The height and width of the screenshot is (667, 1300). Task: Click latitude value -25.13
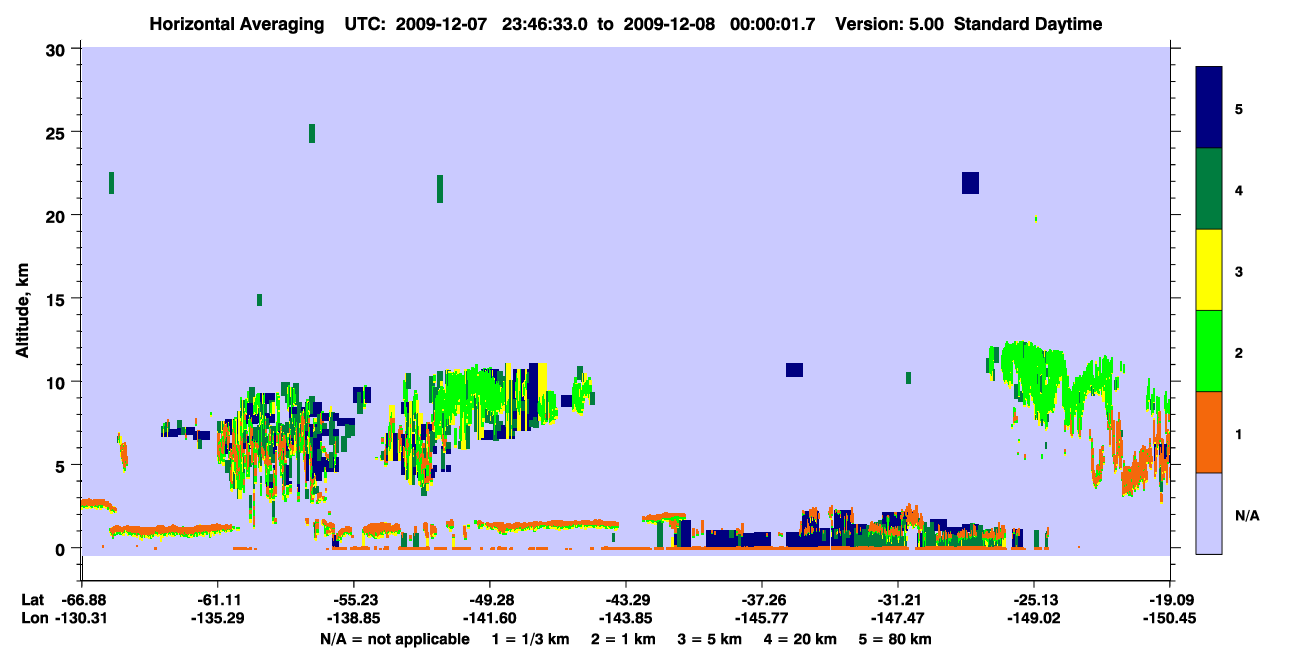point(1034,599)
